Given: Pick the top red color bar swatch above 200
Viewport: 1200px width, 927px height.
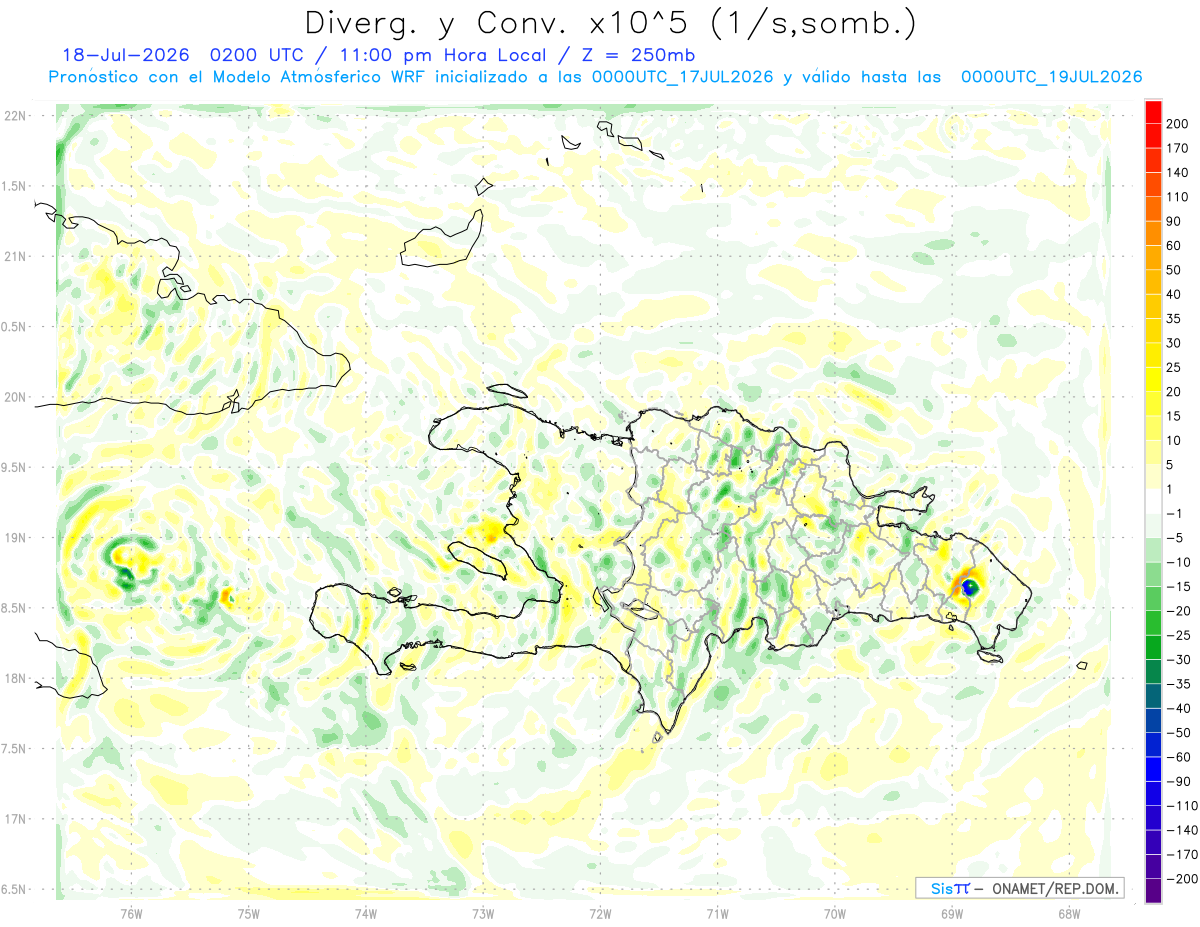Looking at the screenshot, I should click(x=1153, y=112).
